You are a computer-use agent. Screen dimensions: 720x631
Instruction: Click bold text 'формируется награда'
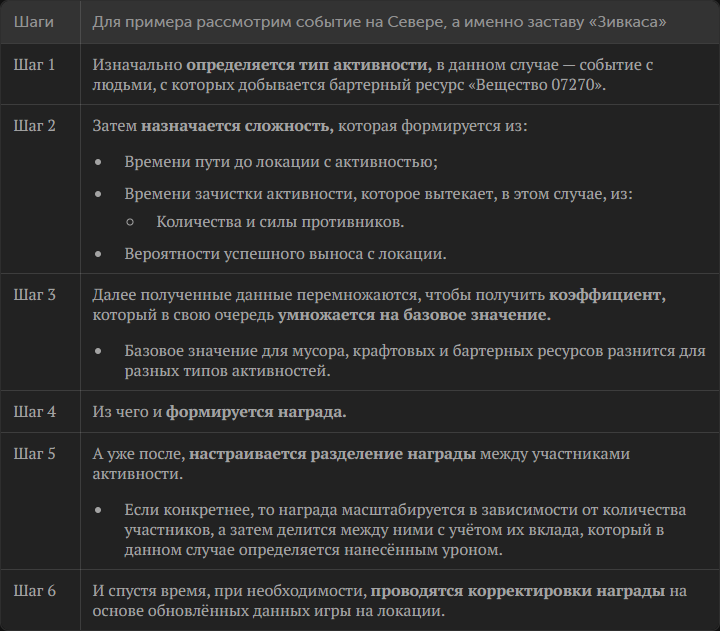(256, 412)
